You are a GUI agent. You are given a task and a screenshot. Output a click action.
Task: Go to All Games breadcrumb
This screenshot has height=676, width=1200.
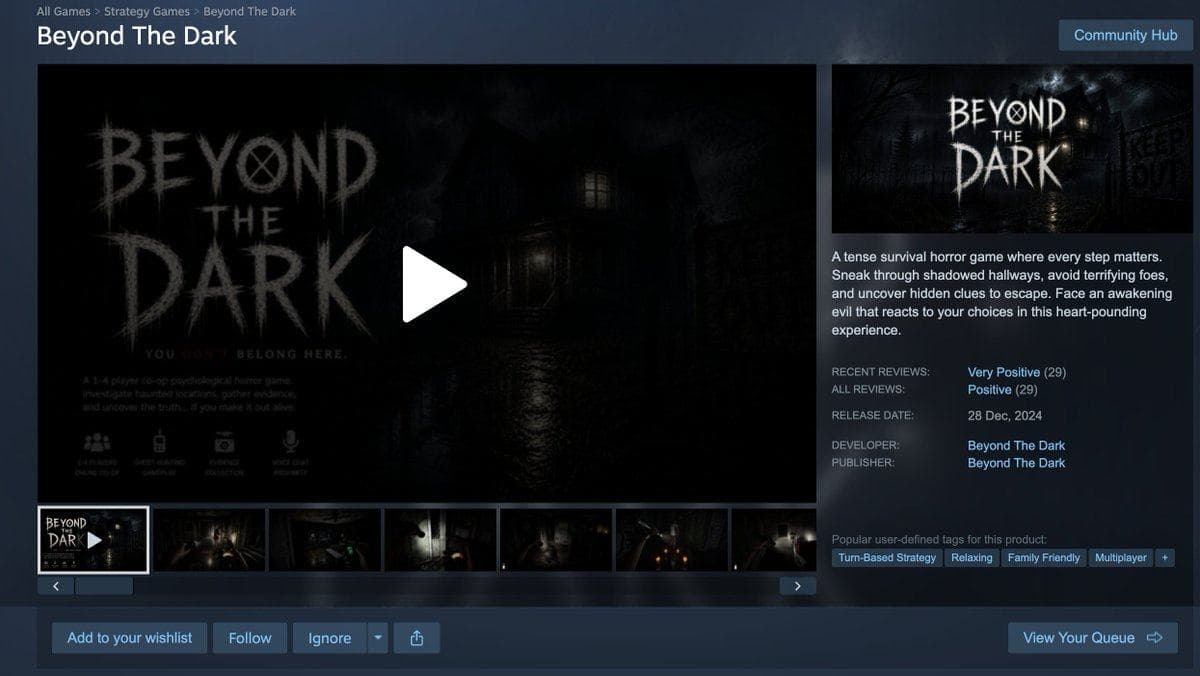pos(64,11)
